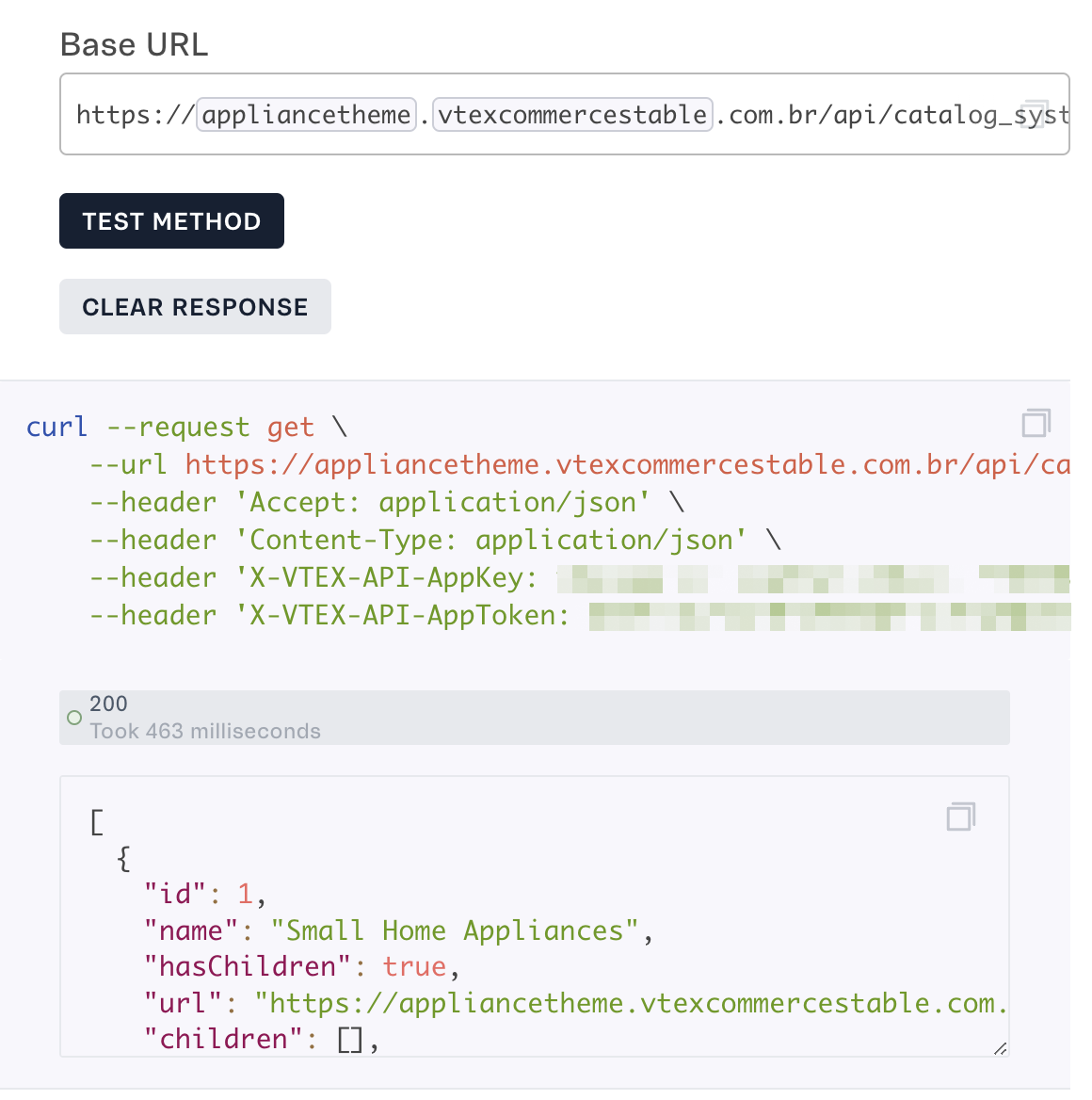Select the "hasChildren": true line
1092x1100 pixels.
click(x=301, y=966)
